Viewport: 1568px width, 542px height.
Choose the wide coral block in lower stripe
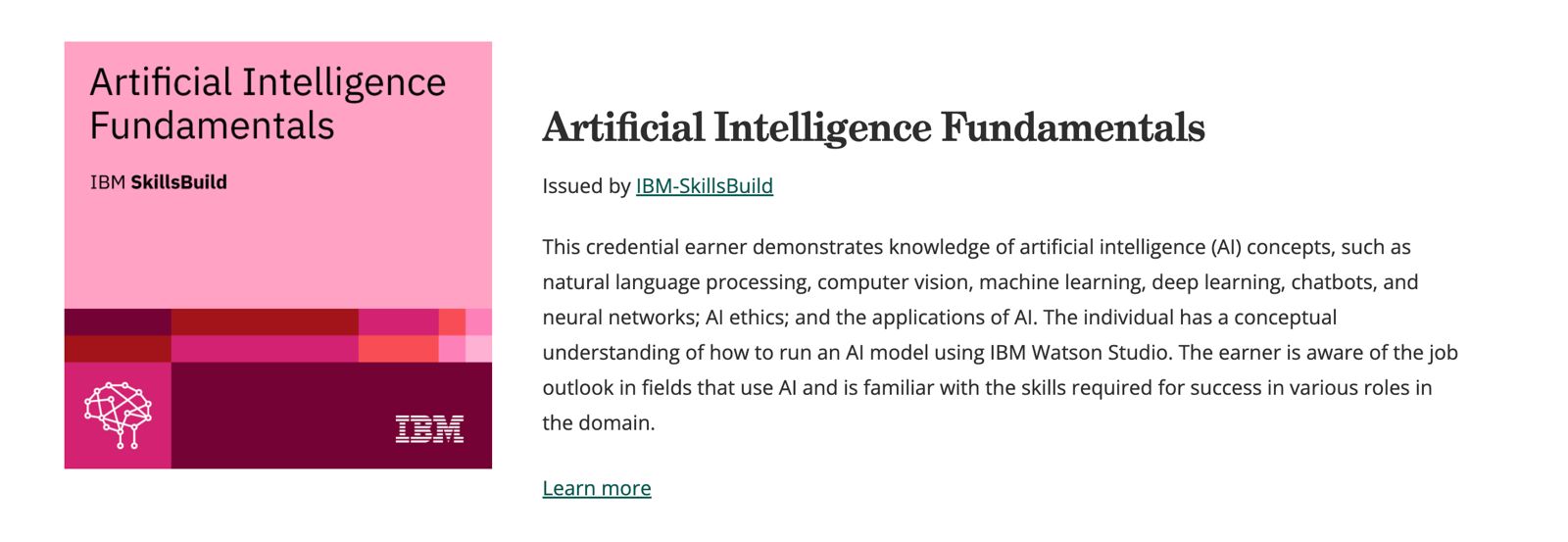(398, 349)
